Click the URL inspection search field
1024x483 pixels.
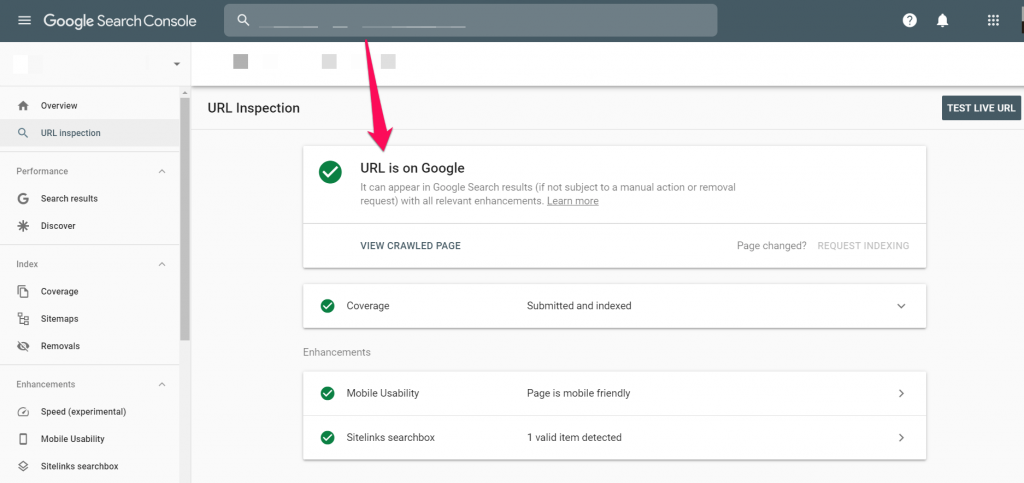[x=470, y=20]
